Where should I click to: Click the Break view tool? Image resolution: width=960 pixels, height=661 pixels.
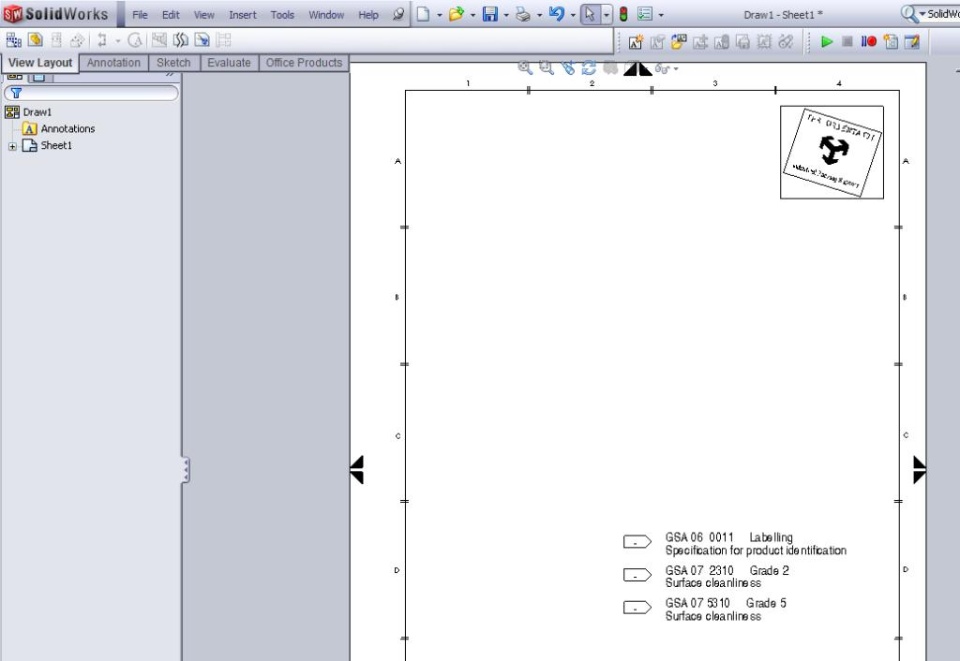pyautogui.click(x=181, y=40)
